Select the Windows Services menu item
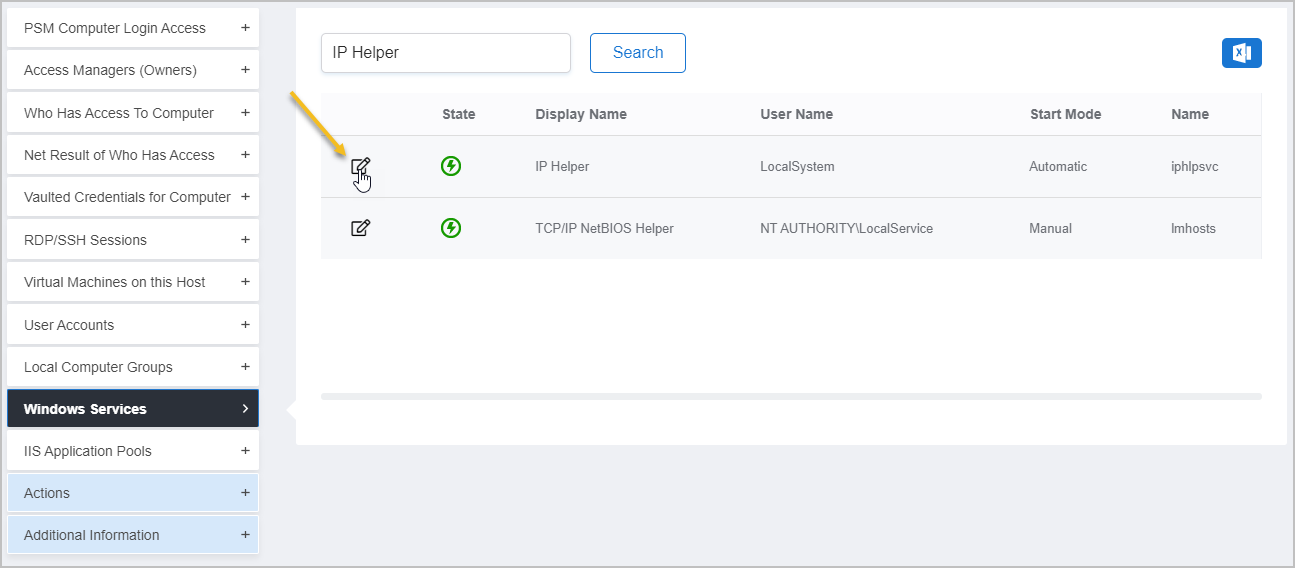 click(x=132, y=409)
